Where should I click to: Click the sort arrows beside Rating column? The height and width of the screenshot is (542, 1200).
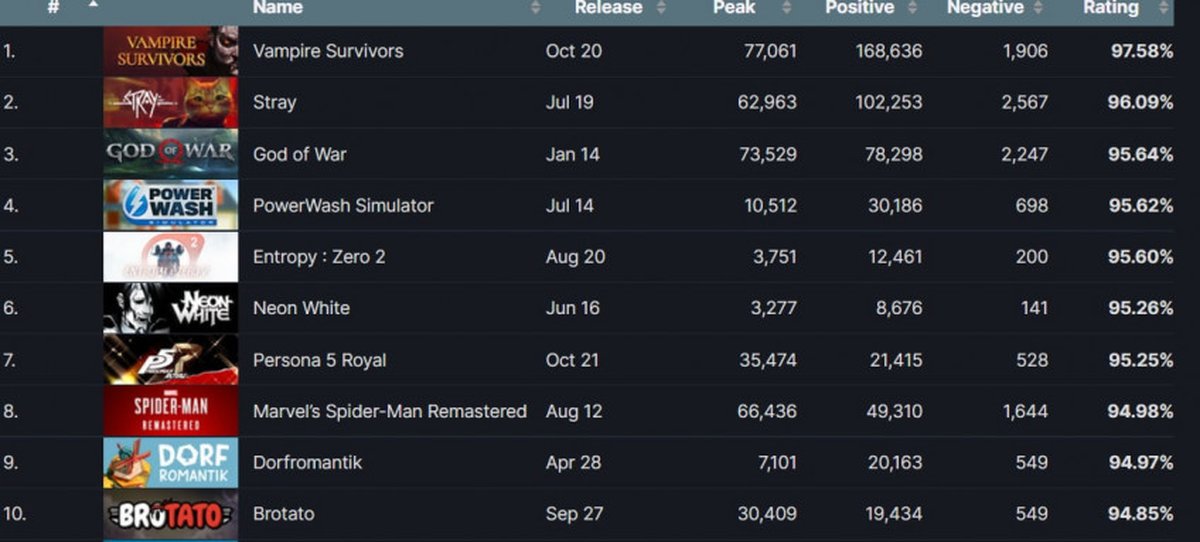point(1162,8)
